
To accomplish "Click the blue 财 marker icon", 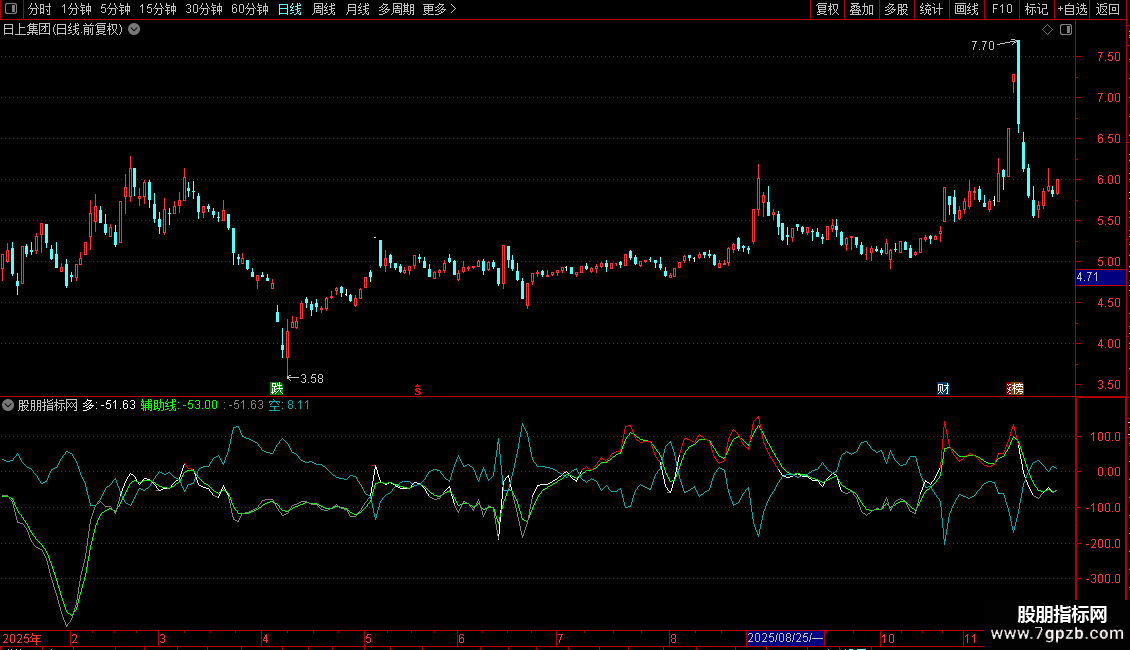I will pos(943,388).
